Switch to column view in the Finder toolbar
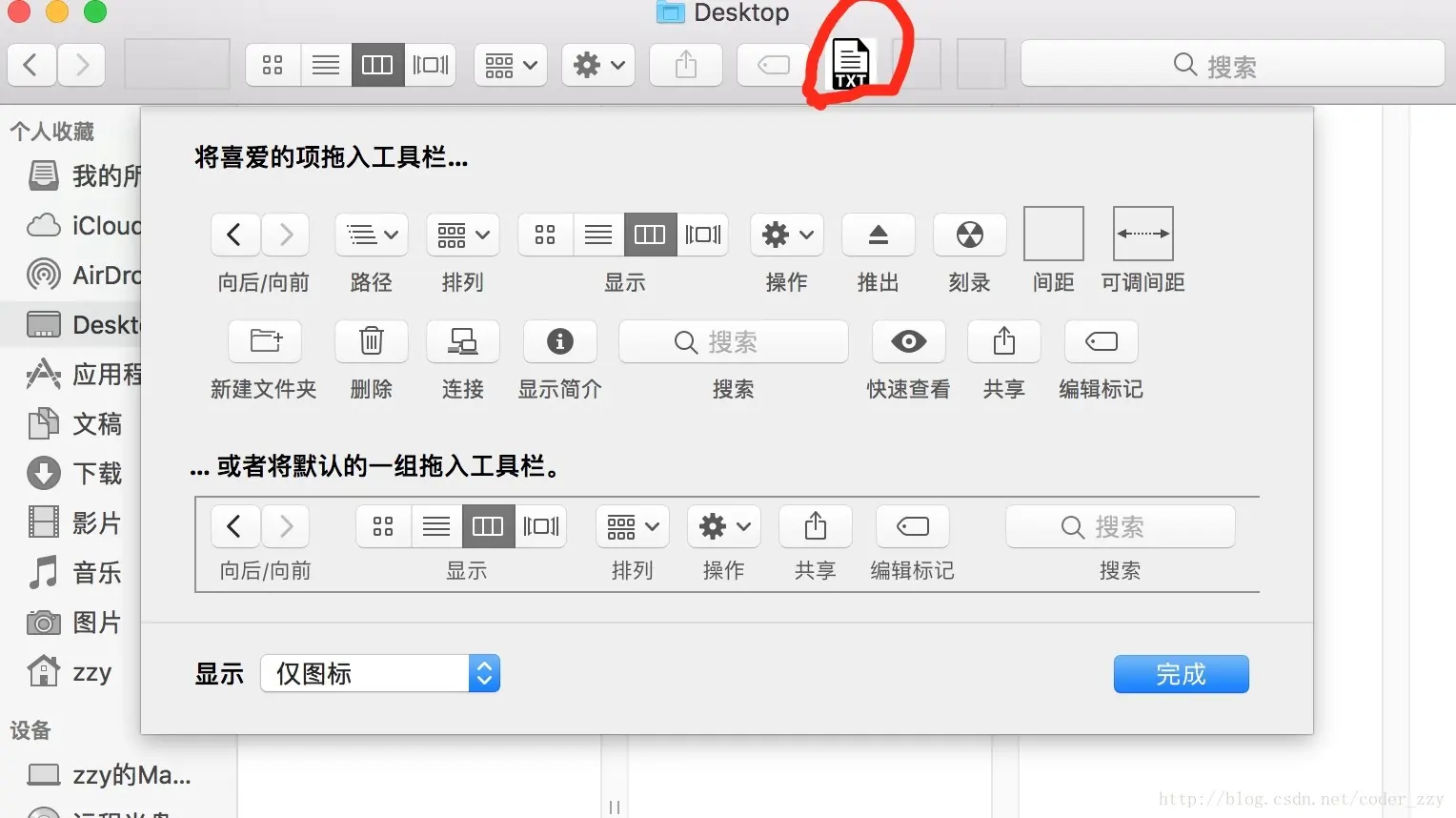 click(x=377, y=64)
